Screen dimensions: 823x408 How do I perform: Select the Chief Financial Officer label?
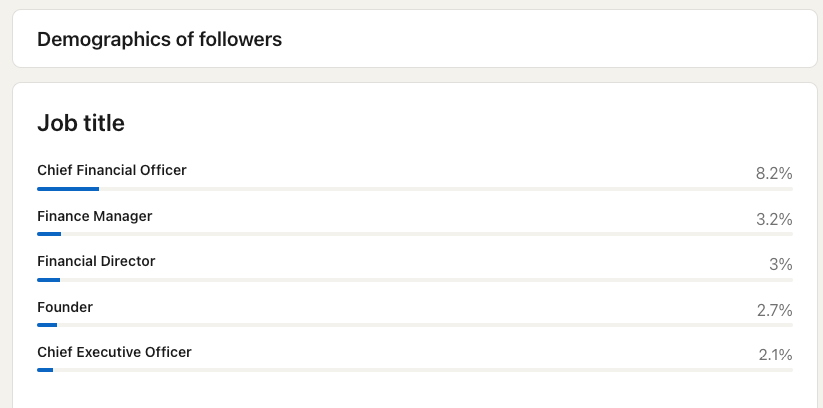(x=112, y=170)
